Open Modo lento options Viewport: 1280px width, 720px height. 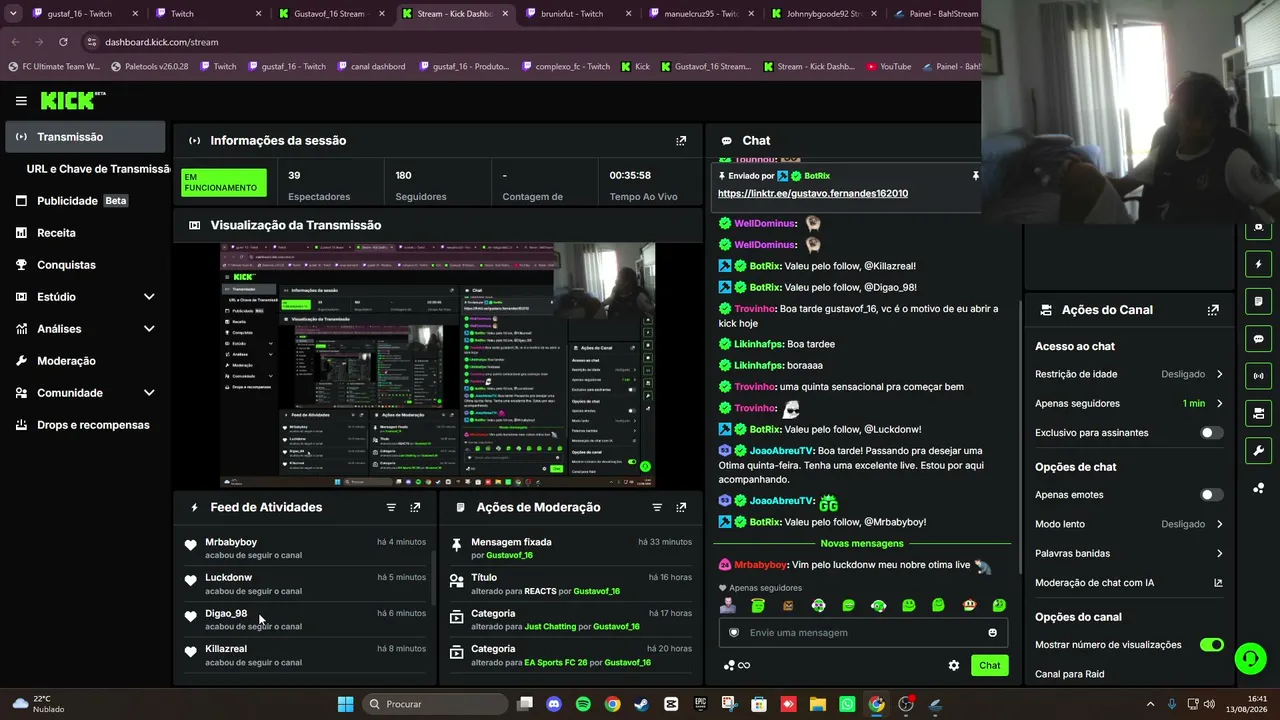1129,524
